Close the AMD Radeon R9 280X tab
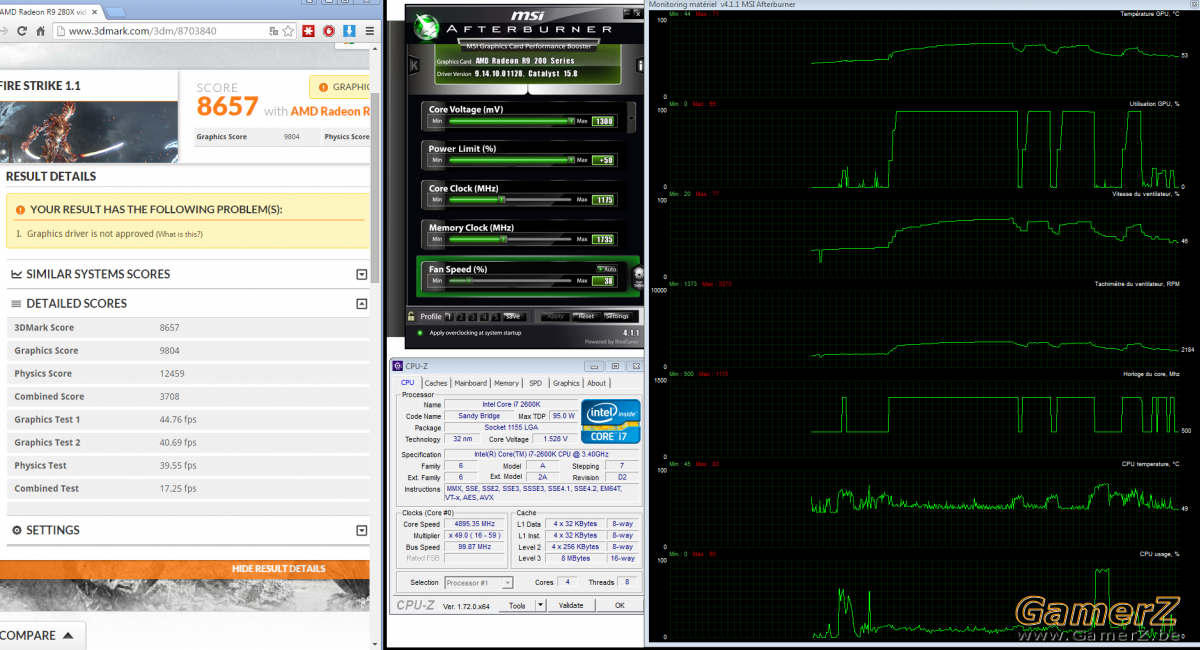This screenshot has height=650, width=1200. (94, 12)
